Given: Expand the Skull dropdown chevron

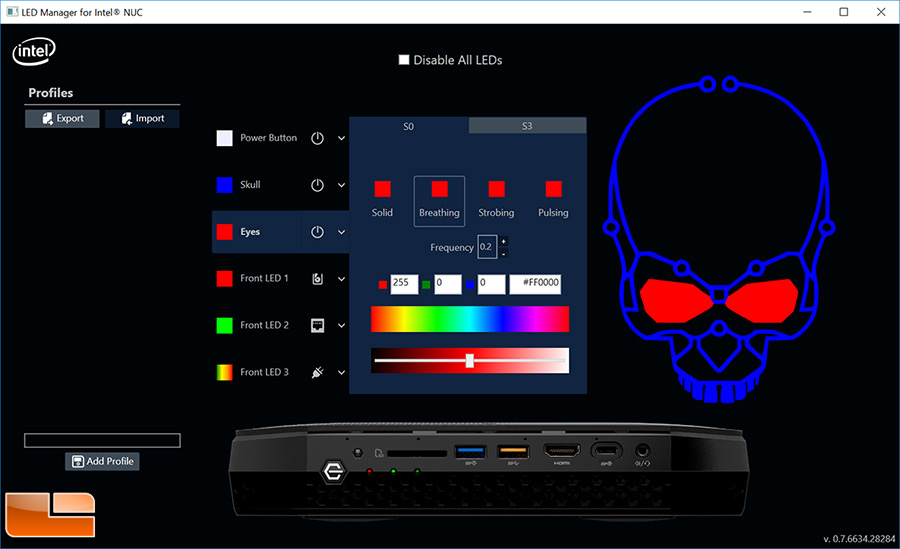Looking at the screenshot, I should click(x=342, y=185).
